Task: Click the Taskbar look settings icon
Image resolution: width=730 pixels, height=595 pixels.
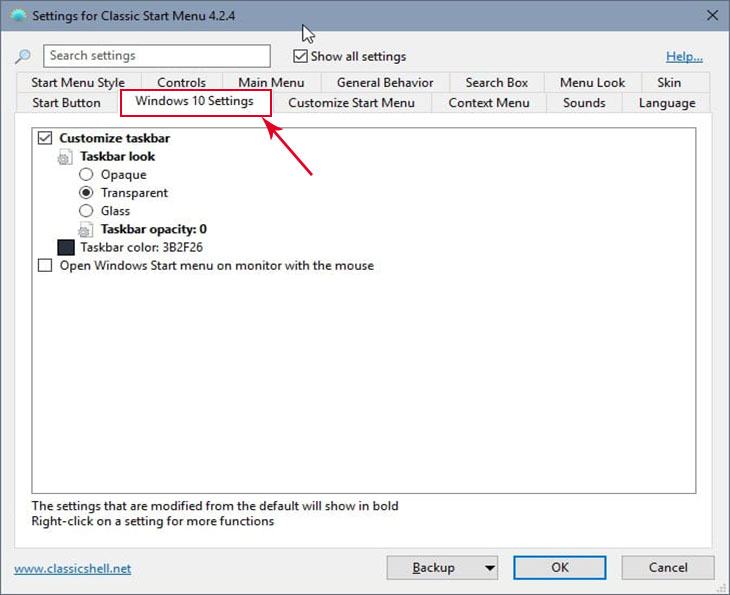Action: (x=65, y=157)
